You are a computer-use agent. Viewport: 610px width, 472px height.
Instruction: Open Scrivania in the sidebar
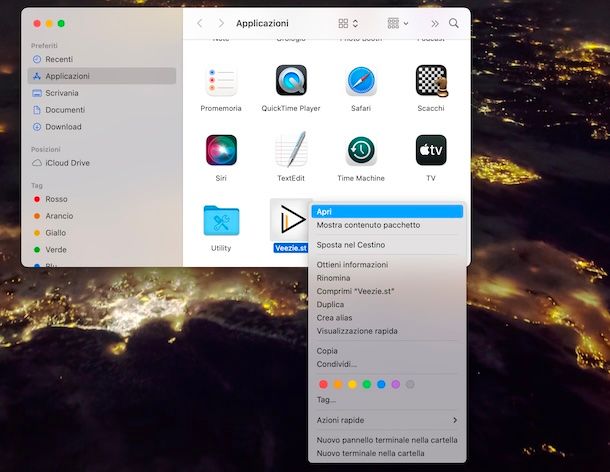[x=102, y=93]
